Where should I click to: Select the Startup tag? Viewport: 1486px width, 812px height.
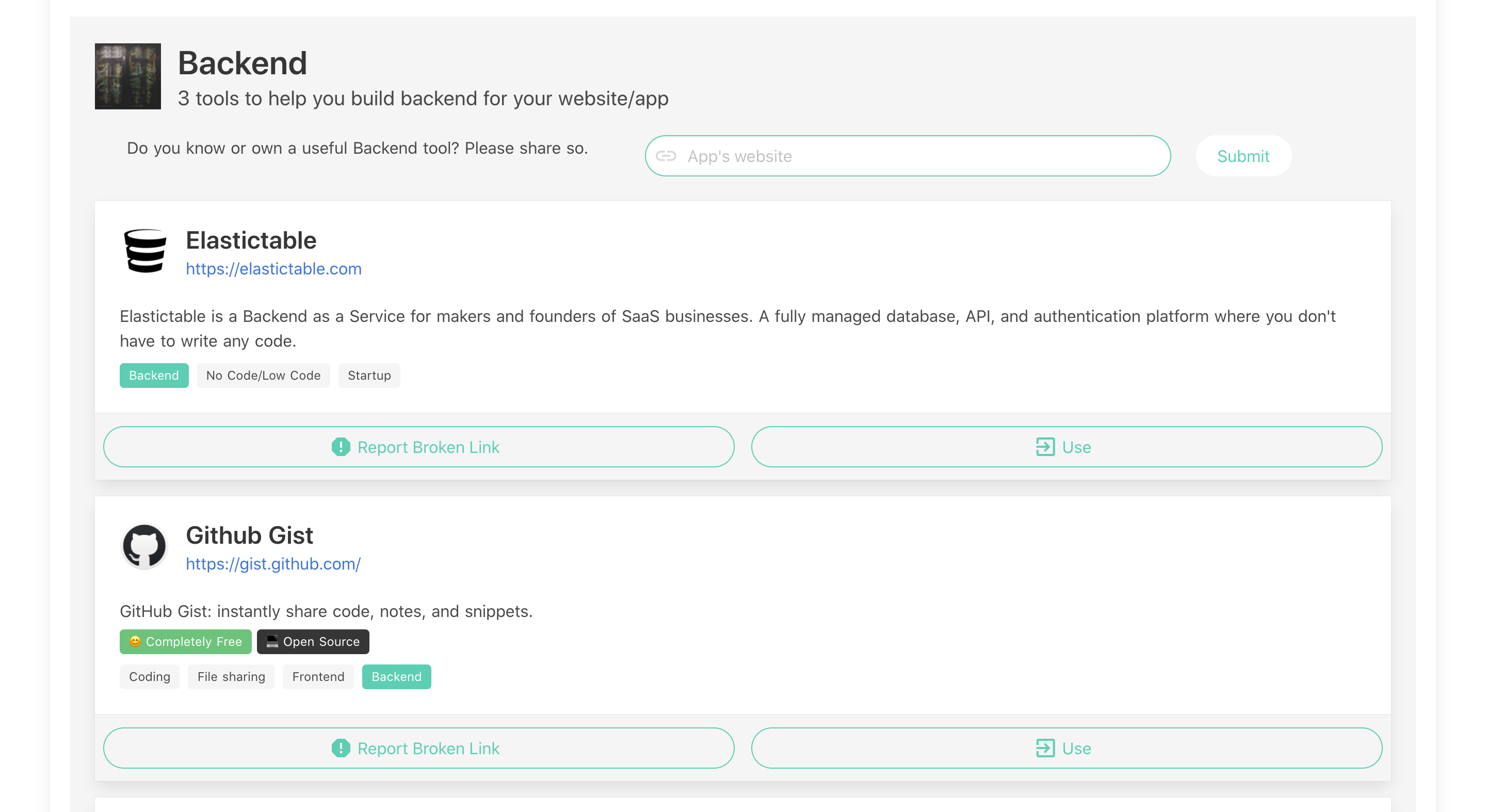tap(368, 376)
